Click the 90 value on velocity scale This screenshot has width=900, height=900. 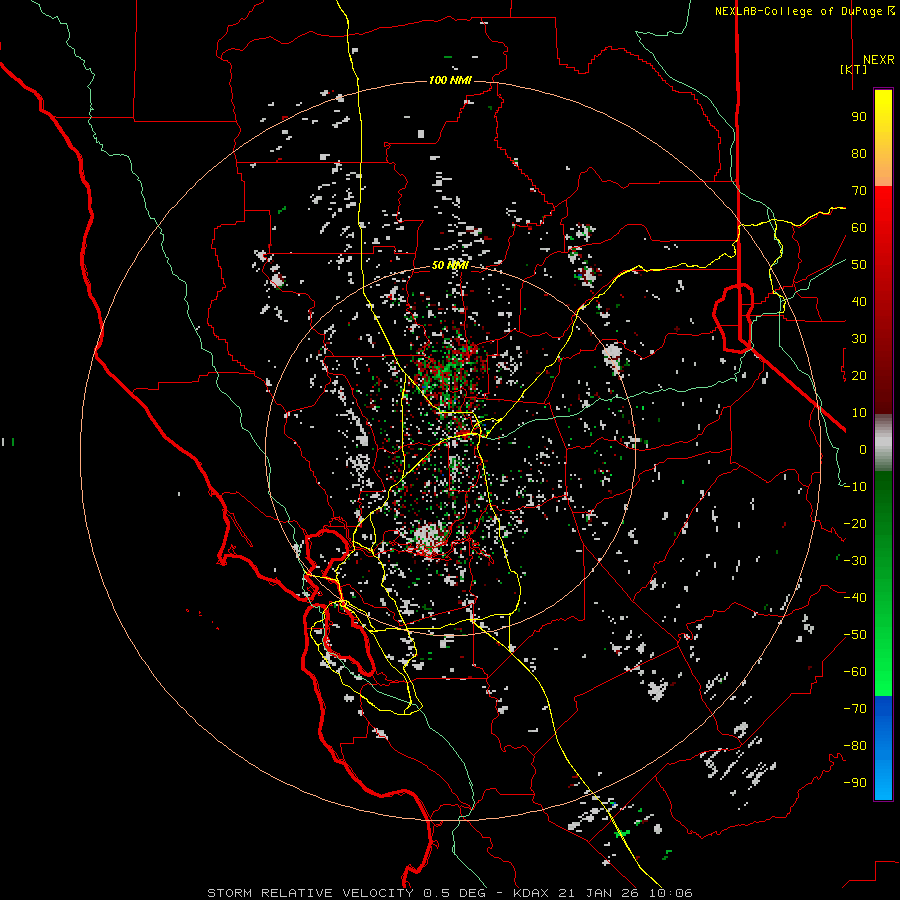[x=859, y=117]
